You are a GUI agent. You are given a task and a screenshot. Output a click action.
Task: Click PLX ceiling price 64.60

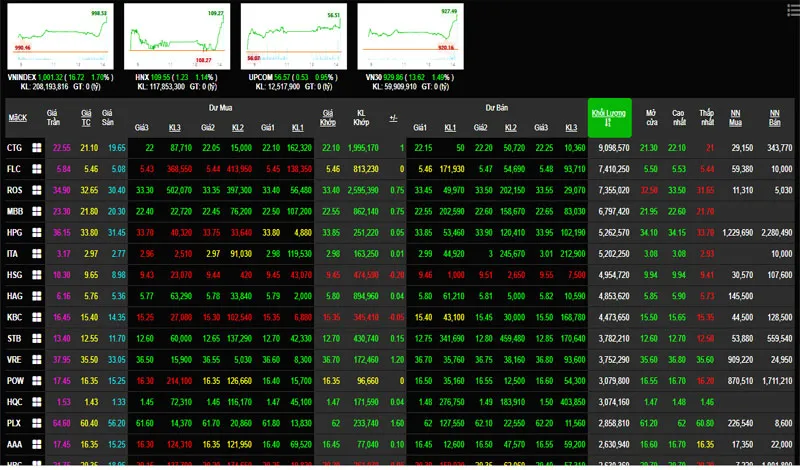[61, 423]
